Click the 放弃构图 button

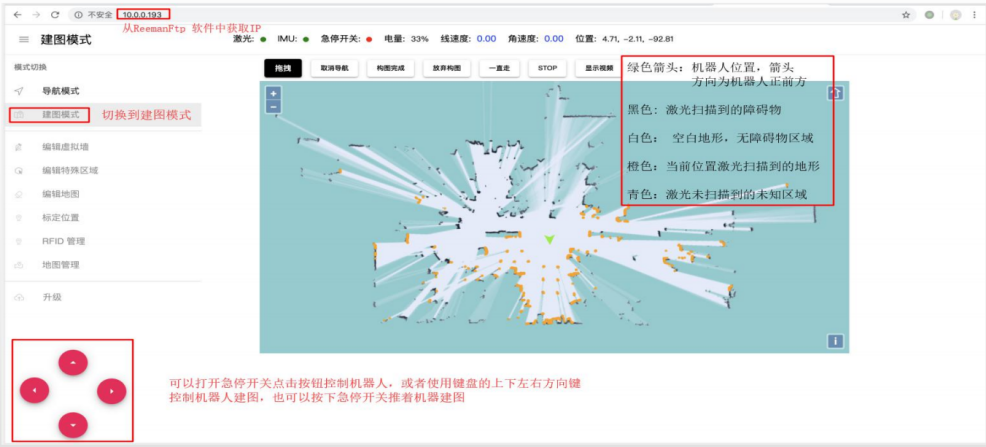pos(447,68)
